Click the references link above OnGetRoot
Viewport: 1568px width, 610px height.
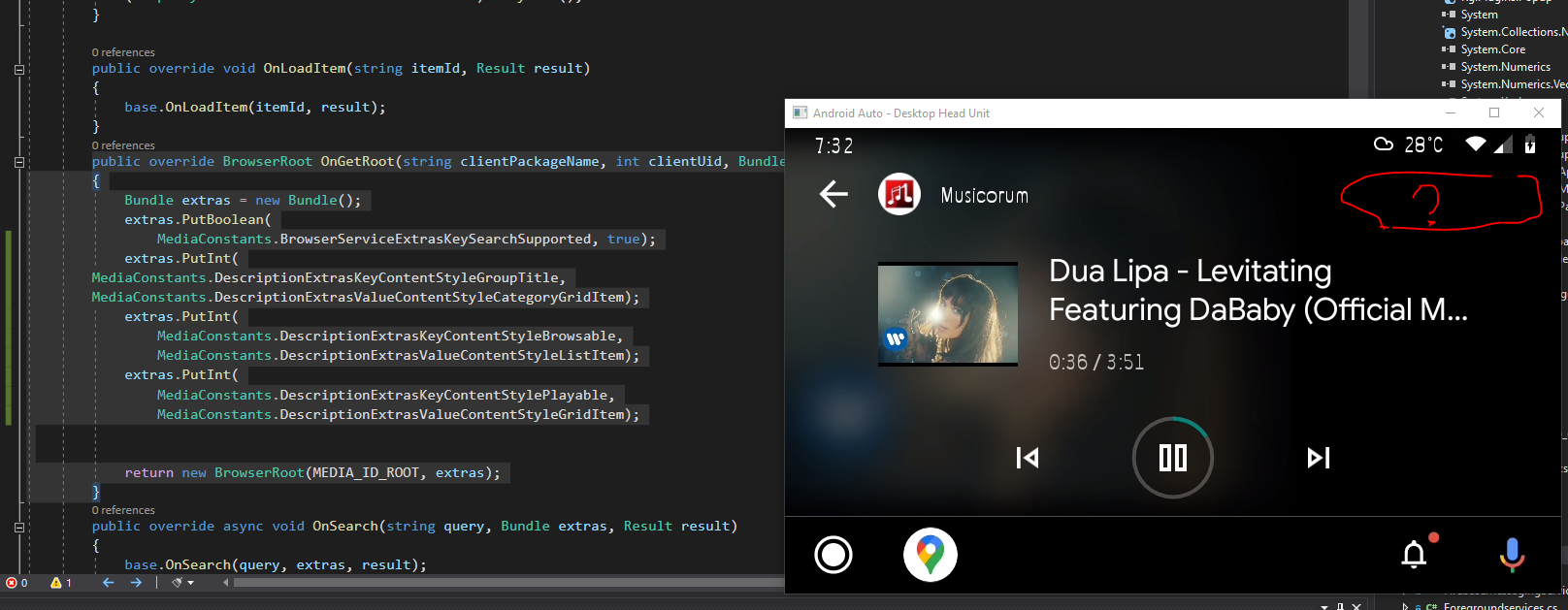[123, 145]
